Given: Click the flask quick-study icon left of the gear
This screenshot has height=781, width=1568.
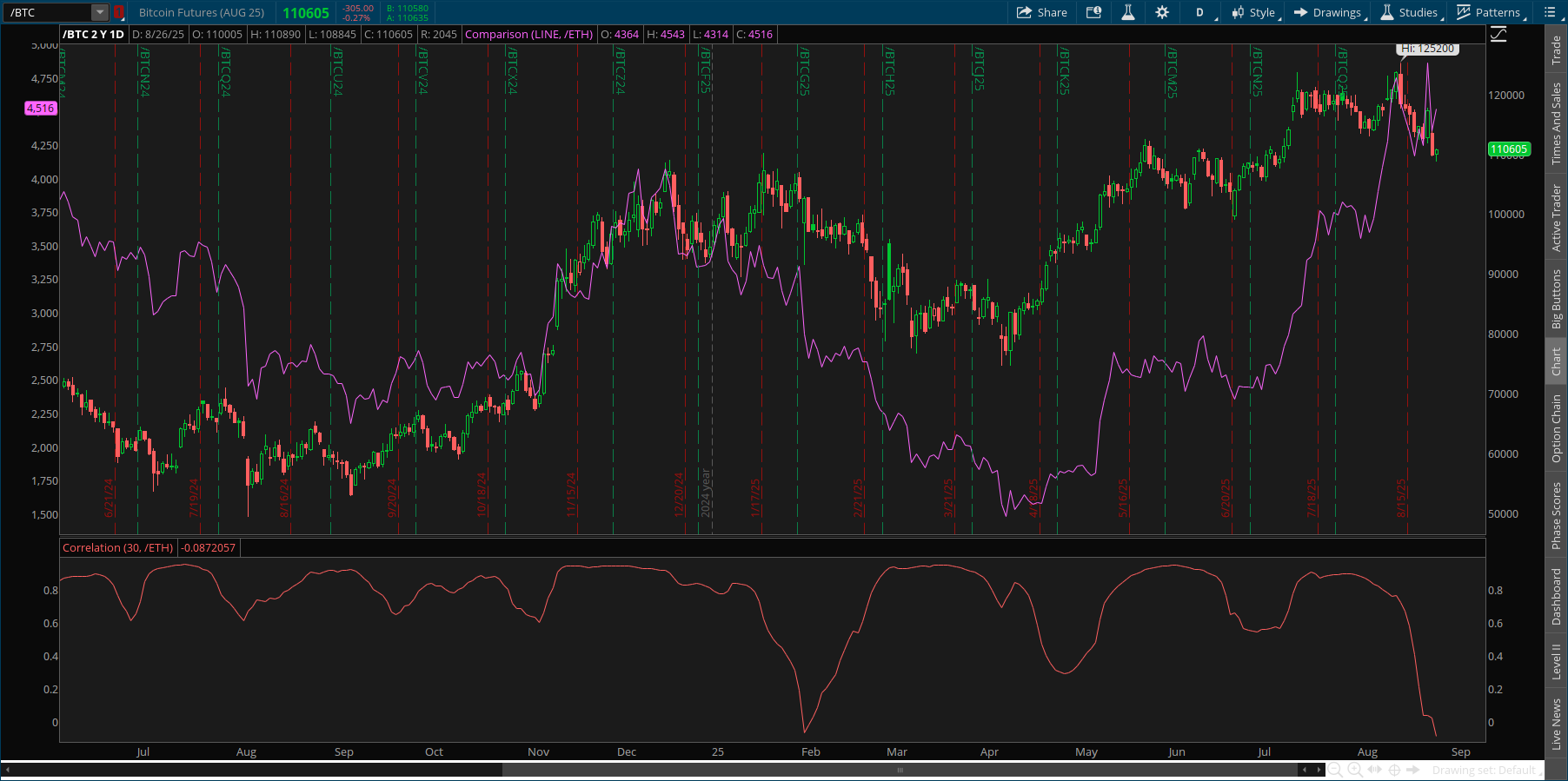Looking at the screenshot, I should click(x=1128, y=12).
